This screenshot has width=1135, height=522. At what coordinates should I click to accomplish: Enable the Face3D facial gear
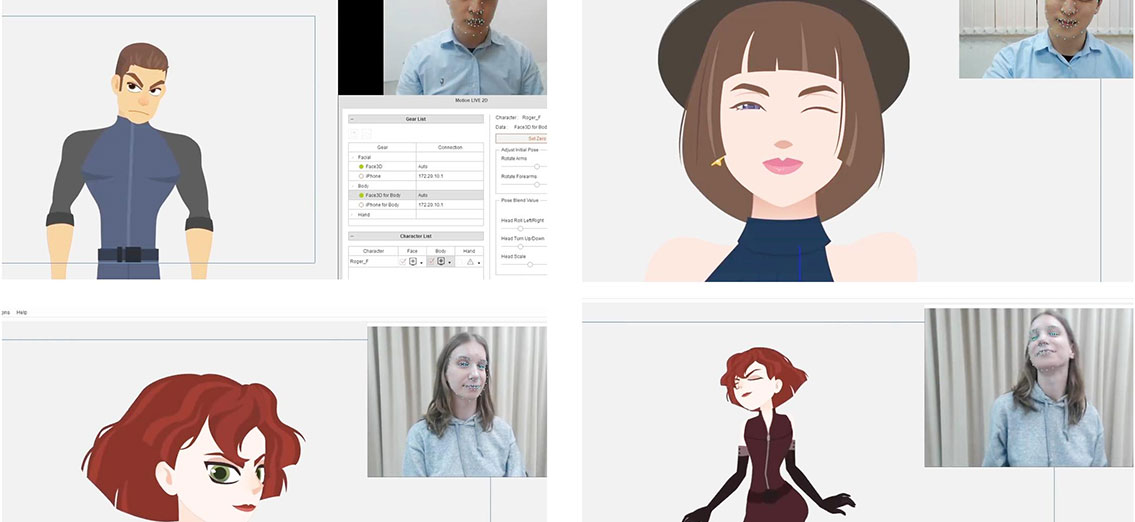point(361,167)
